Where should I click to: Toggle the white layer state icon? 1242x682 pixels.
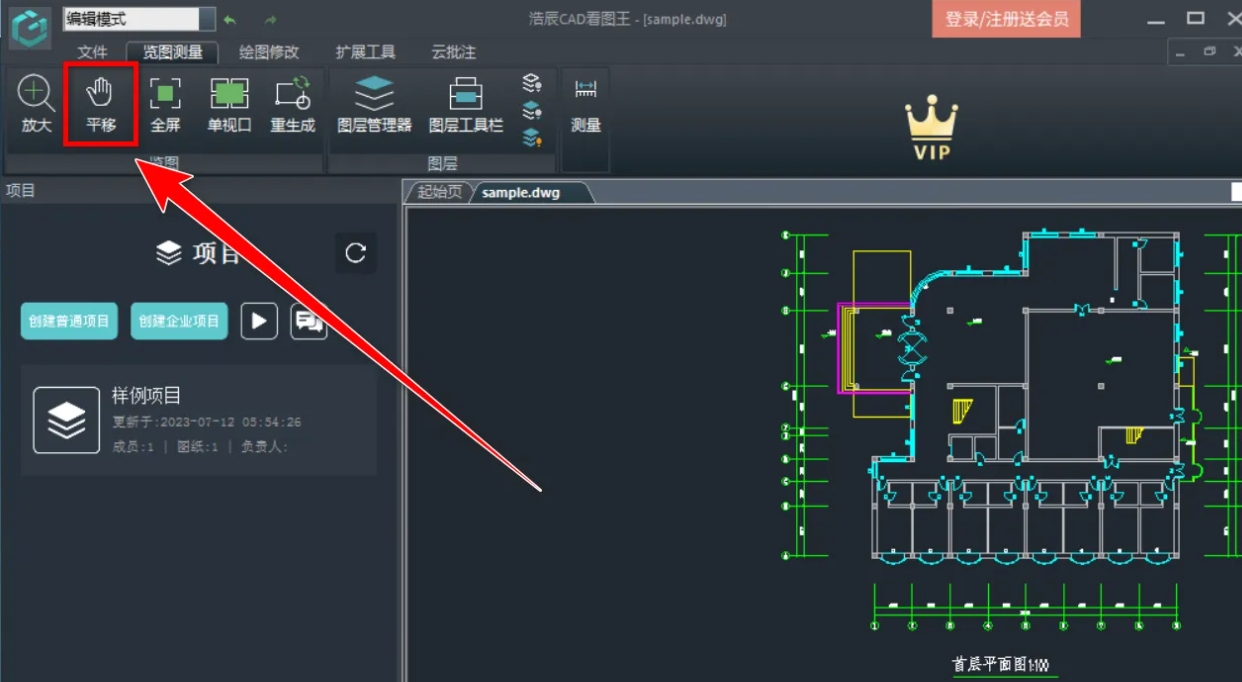[533, 82]
